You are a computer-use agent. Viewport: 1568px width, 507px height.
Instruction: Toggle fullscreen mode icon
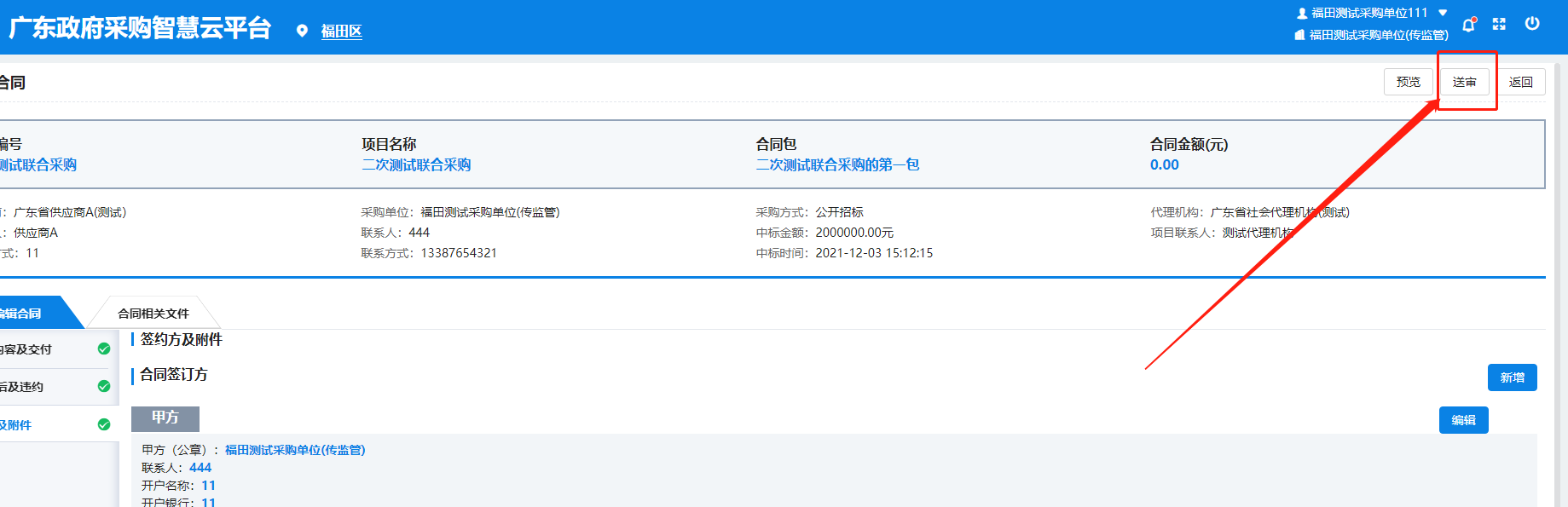tap(1499, 24)
